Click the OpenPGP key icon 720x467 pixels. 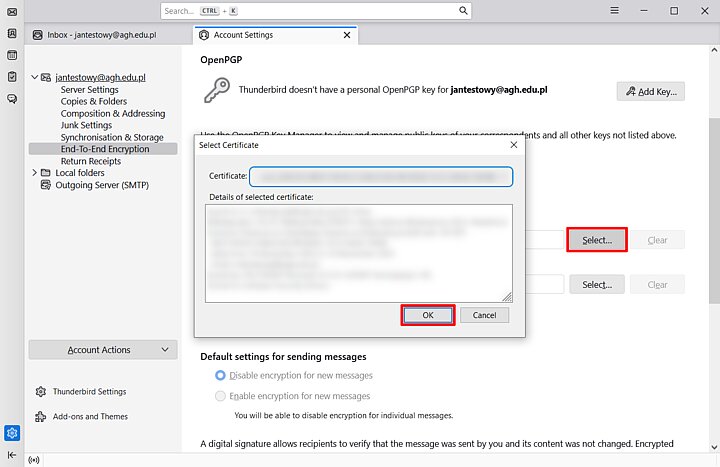[217, 90]
